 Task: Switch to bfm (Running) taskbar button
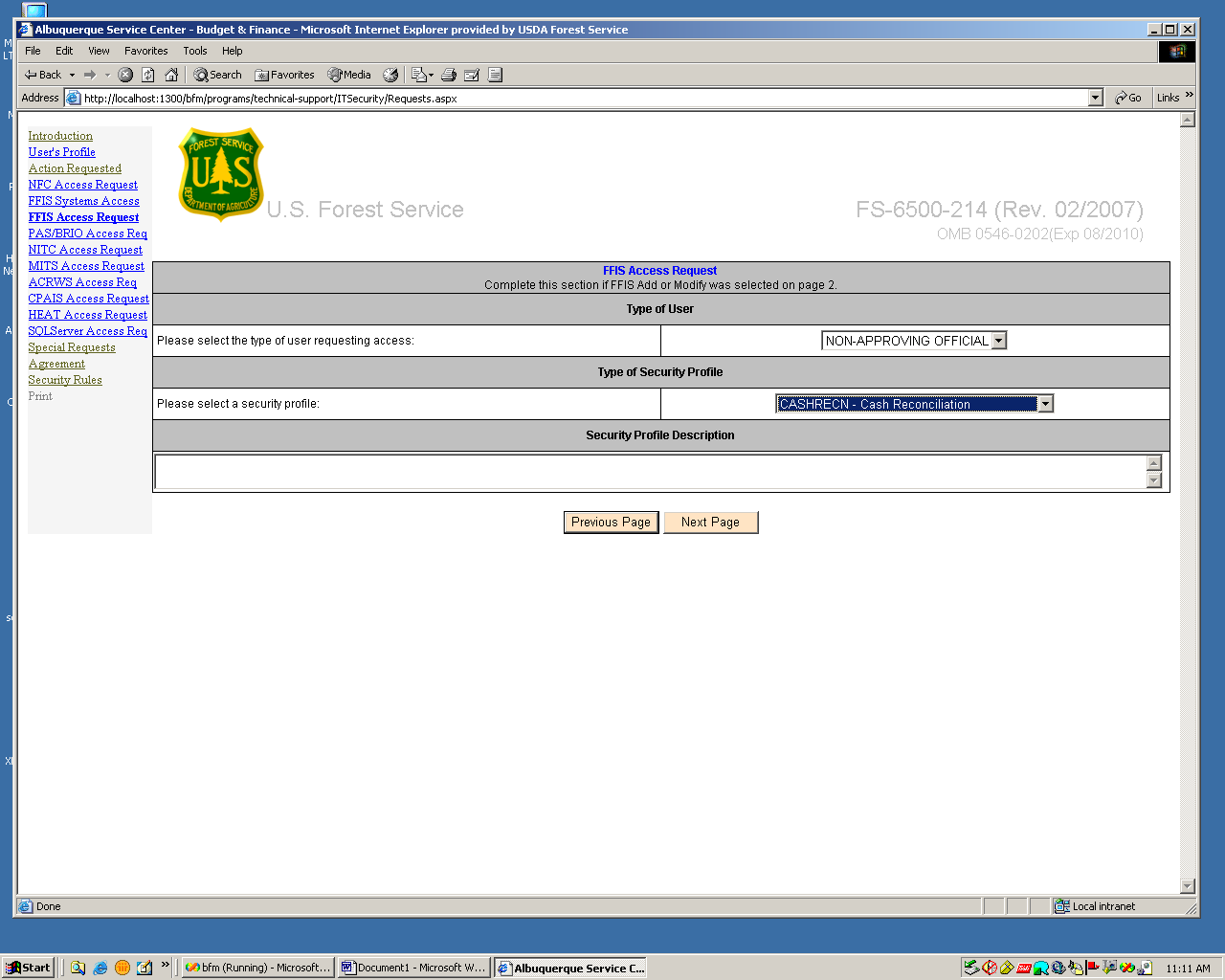[257, 968]
